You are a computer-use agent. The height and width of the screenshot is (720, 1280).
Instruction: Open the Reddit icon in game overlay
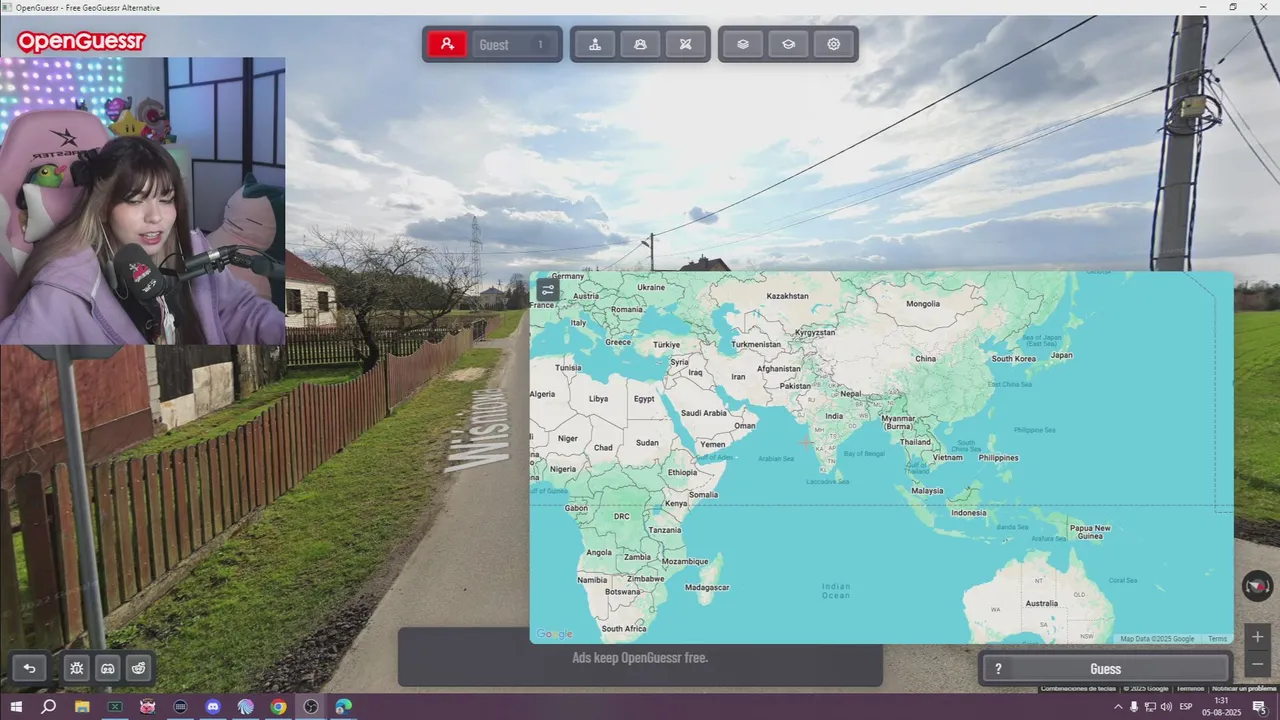(x=139, y=668)
